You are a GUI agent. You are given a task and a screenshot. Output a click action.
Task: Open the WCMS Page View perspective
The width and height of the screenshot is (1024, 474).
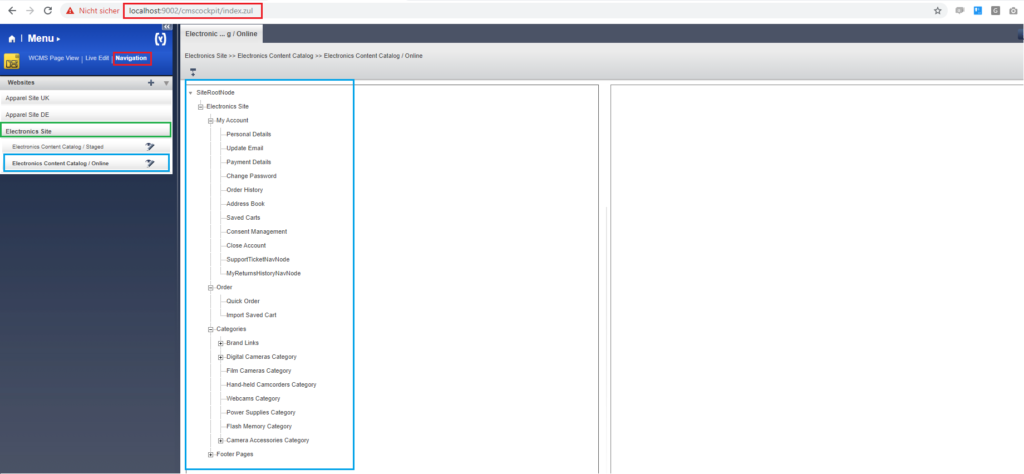(53, 58)
